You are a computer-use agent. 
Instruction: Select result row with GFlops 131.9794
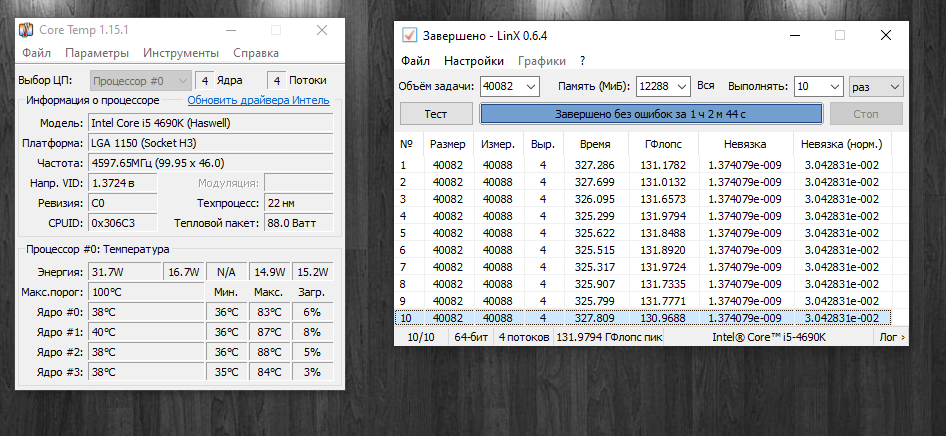[643, 216]
